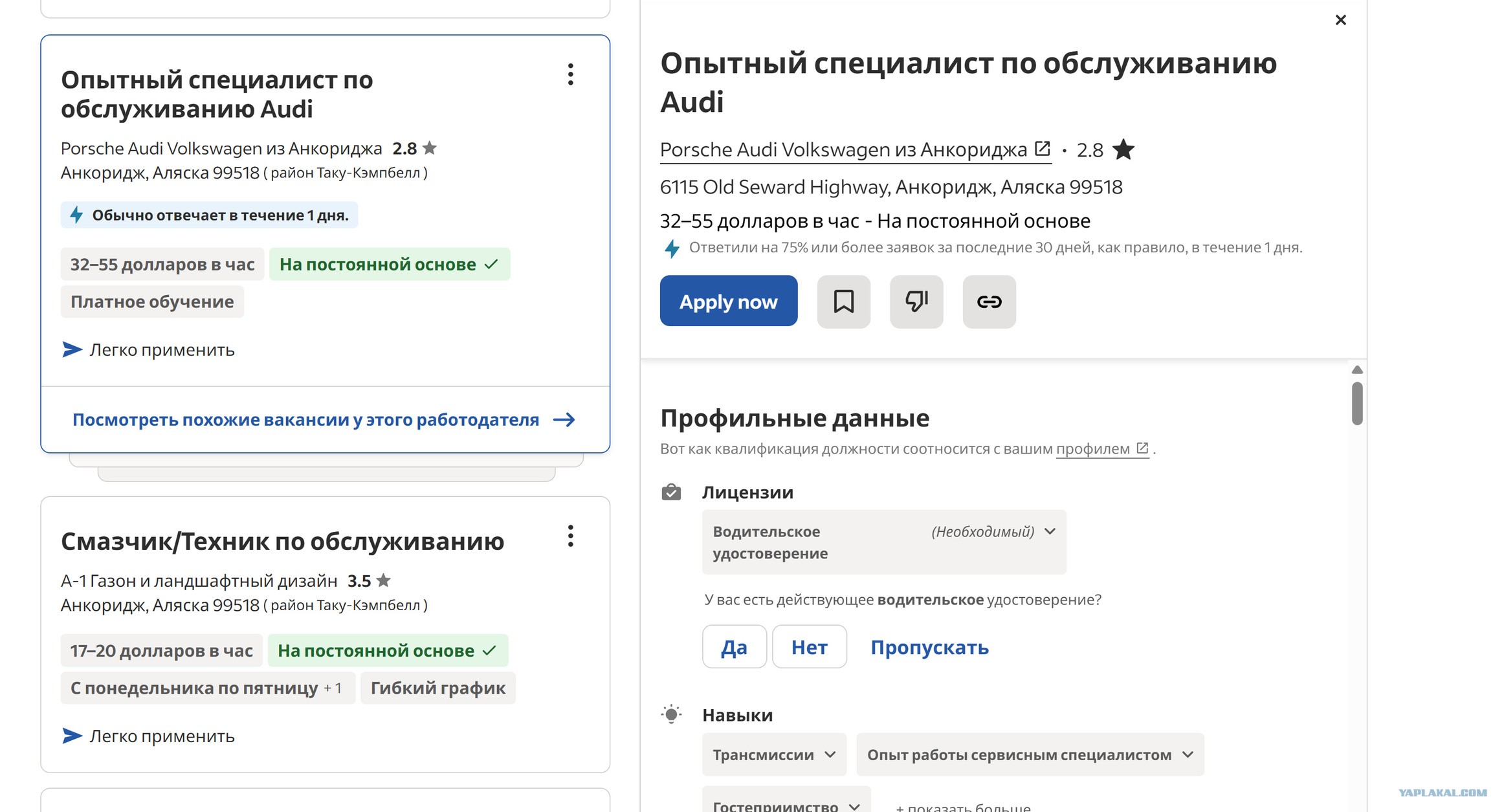1504x812 pixels.
Task: Click the arrow icon after similar jobs link
Action: point(564,420)
